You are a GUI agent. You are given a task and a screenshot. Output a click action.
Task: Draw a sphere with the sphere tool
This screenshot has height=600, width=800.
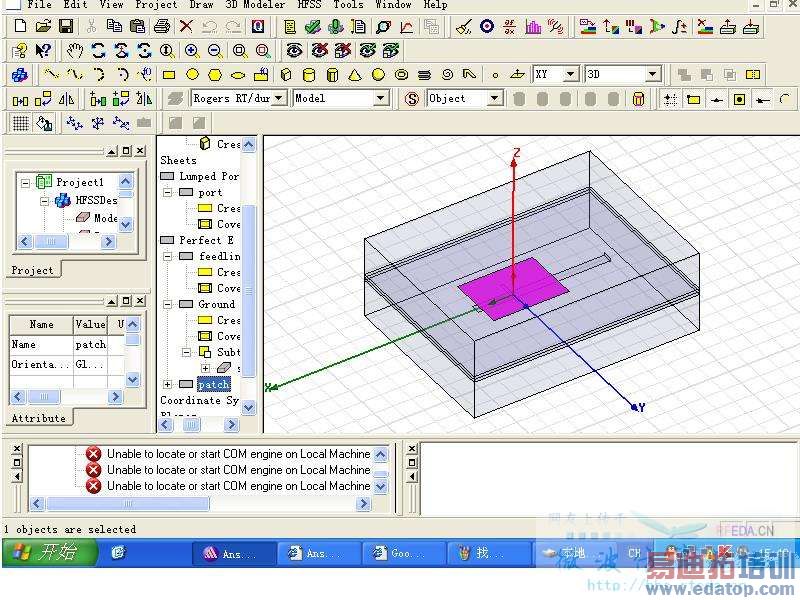[x=378, y=75]
